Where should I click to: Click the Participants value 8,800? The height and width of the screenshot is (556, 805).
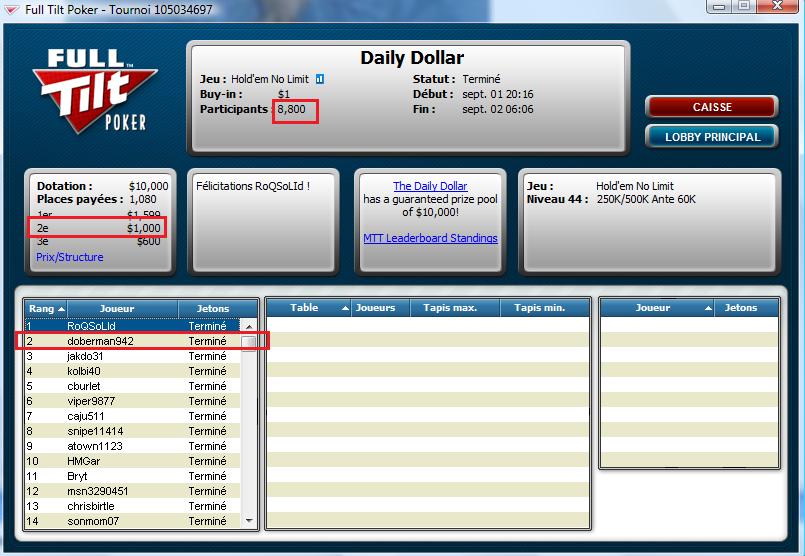292,109
